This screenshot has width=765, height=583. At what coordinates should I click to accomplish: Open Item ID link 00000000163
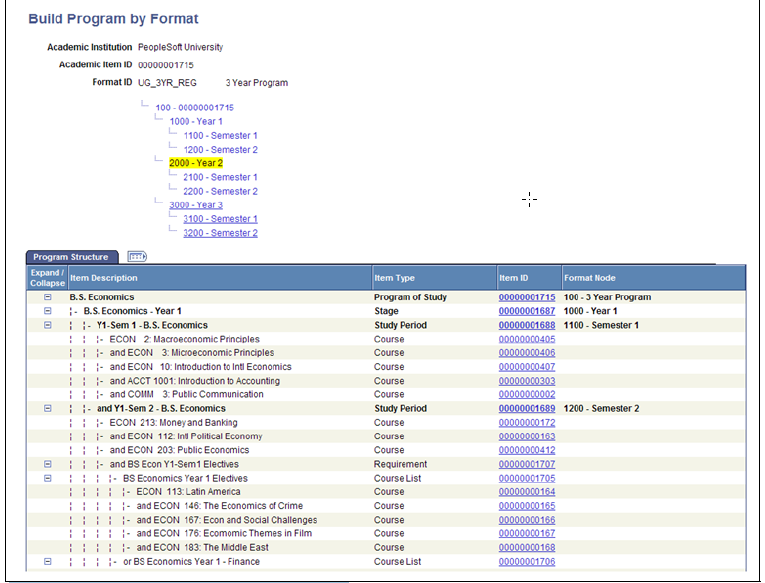coord(527,436)
